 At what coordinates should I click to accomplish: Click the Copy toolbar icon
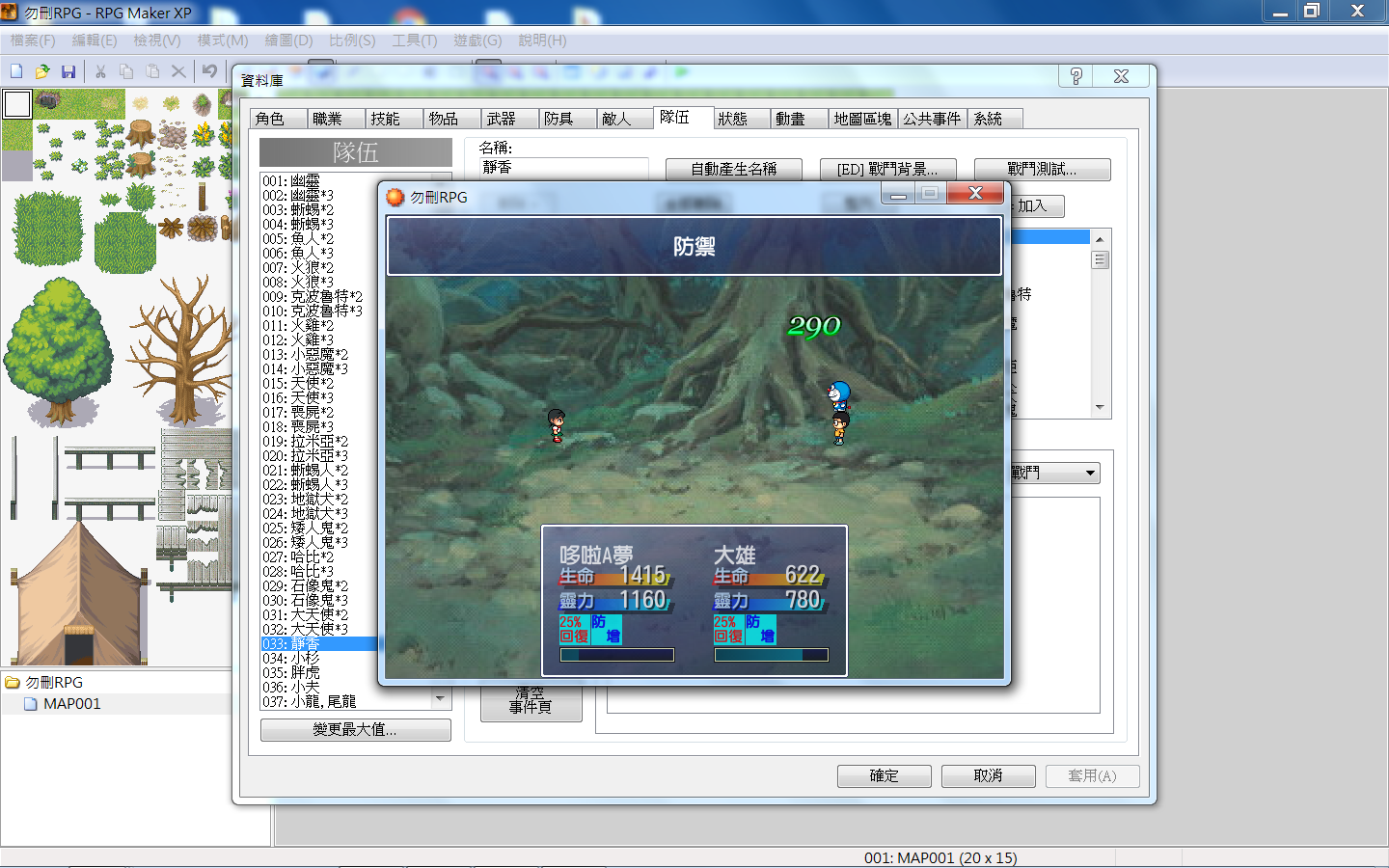tap(126, 71)
